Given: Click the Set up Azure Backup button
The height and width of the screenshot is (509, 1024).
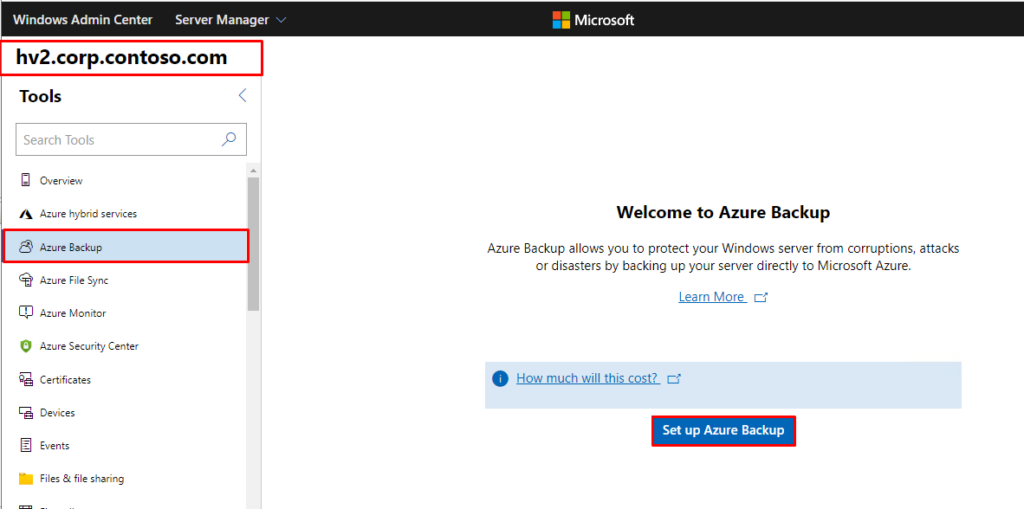Looking at the screenshot, I should coord(723,431).
